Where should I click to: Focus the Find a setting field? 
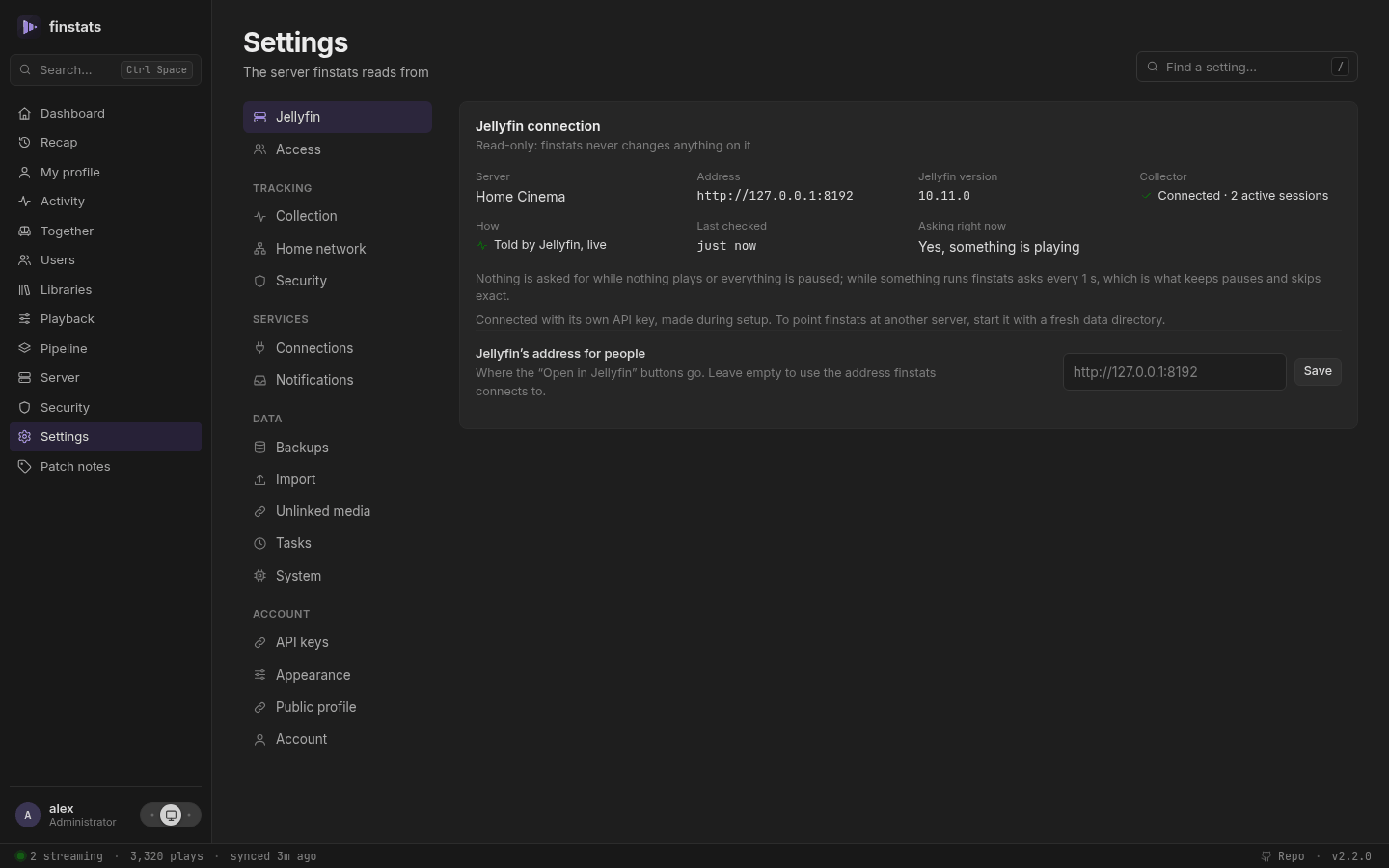[1246, 67]
